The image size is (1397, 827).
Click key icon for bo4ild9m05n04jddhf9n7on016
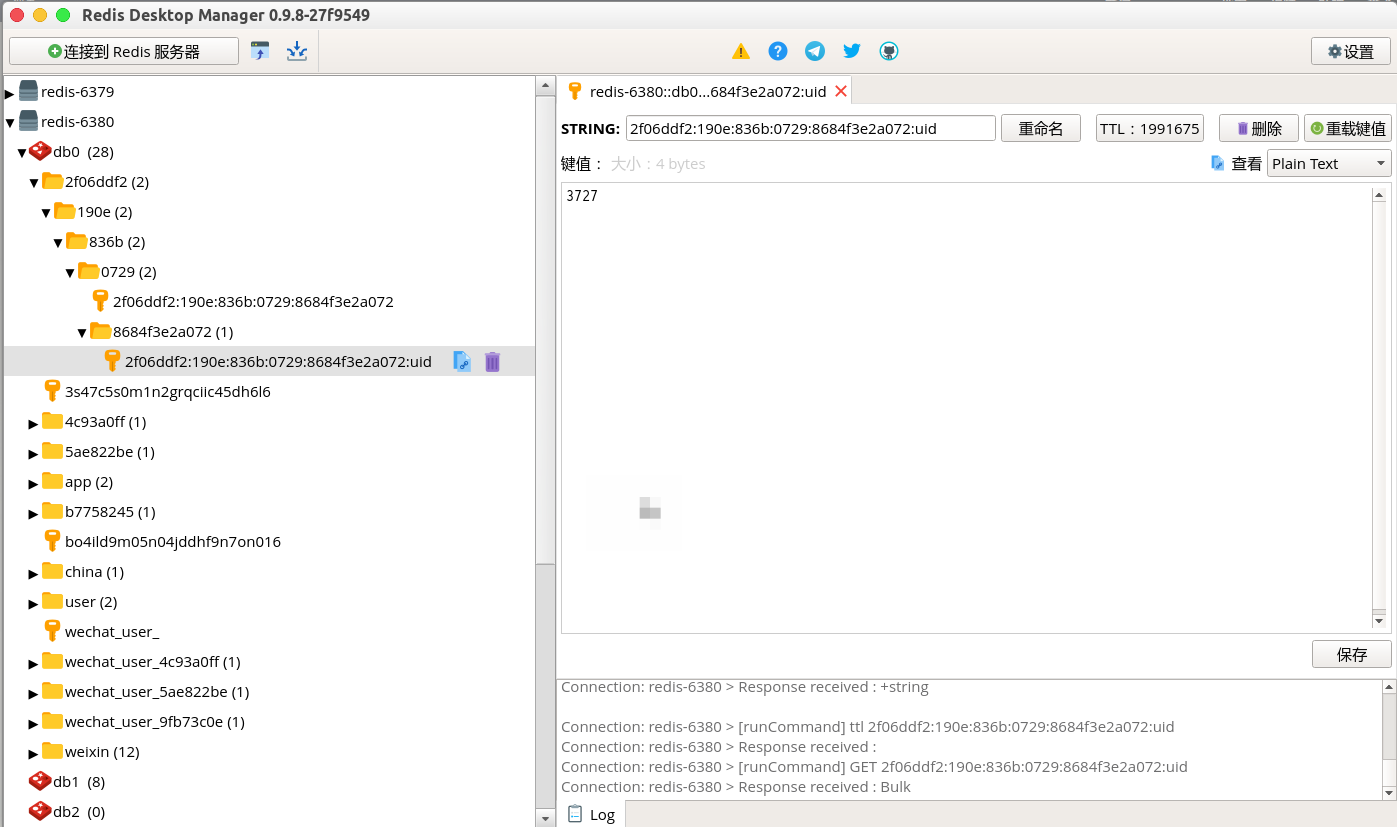coord(52,541)
